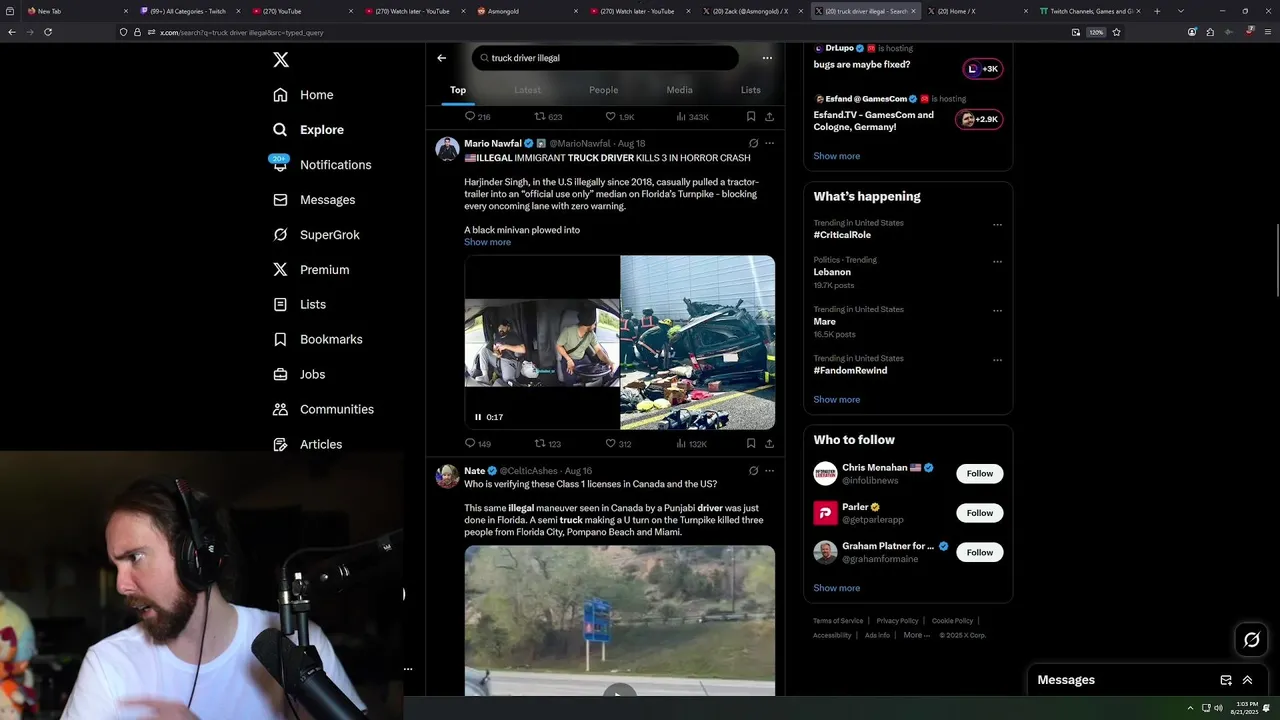This screenshot has width=1280, height=720.
Task: Click Grok icon on Mario Nawfal post
Action: [x=753, y=144]
